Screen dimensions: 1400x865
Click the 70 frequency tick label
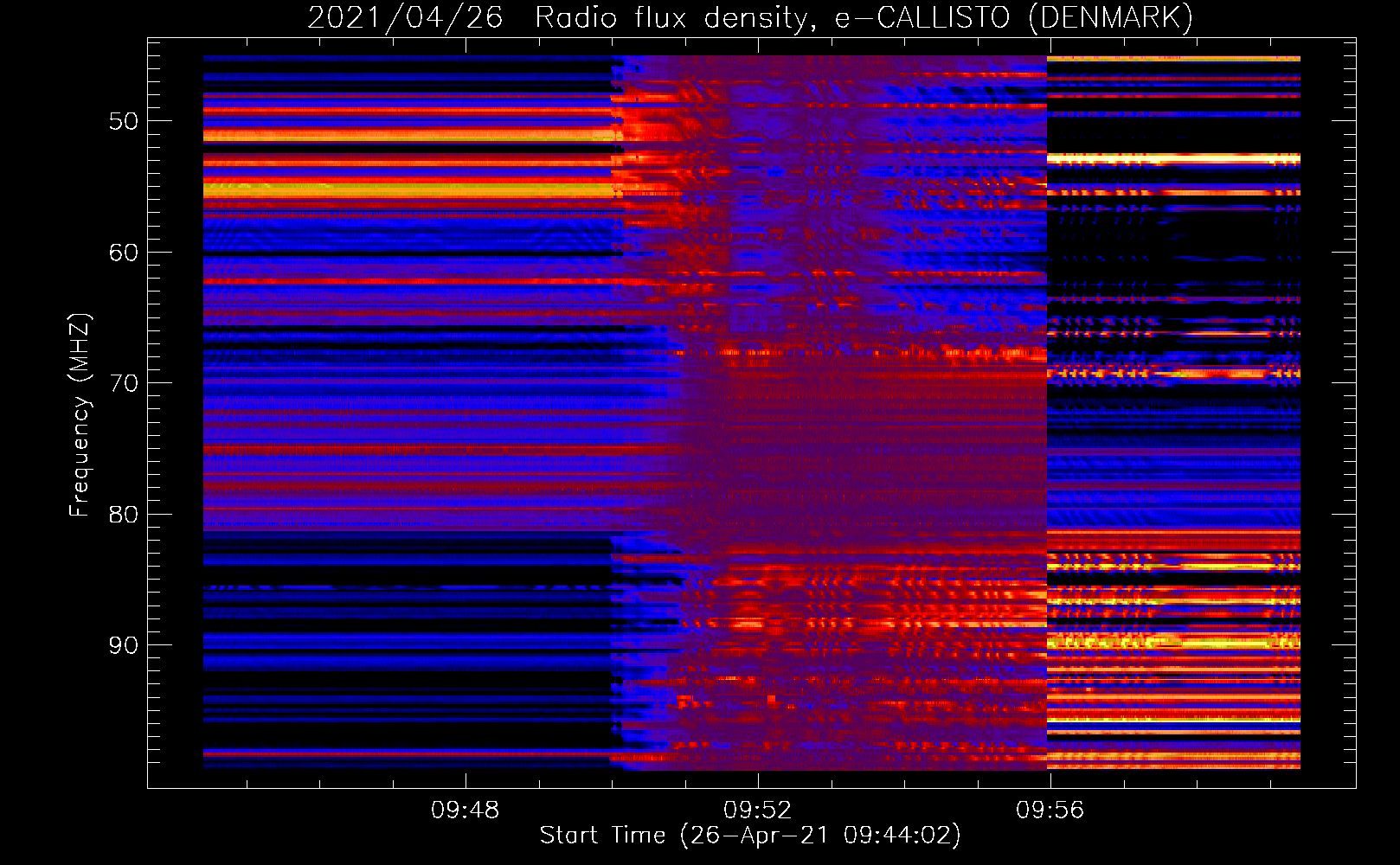124,383
